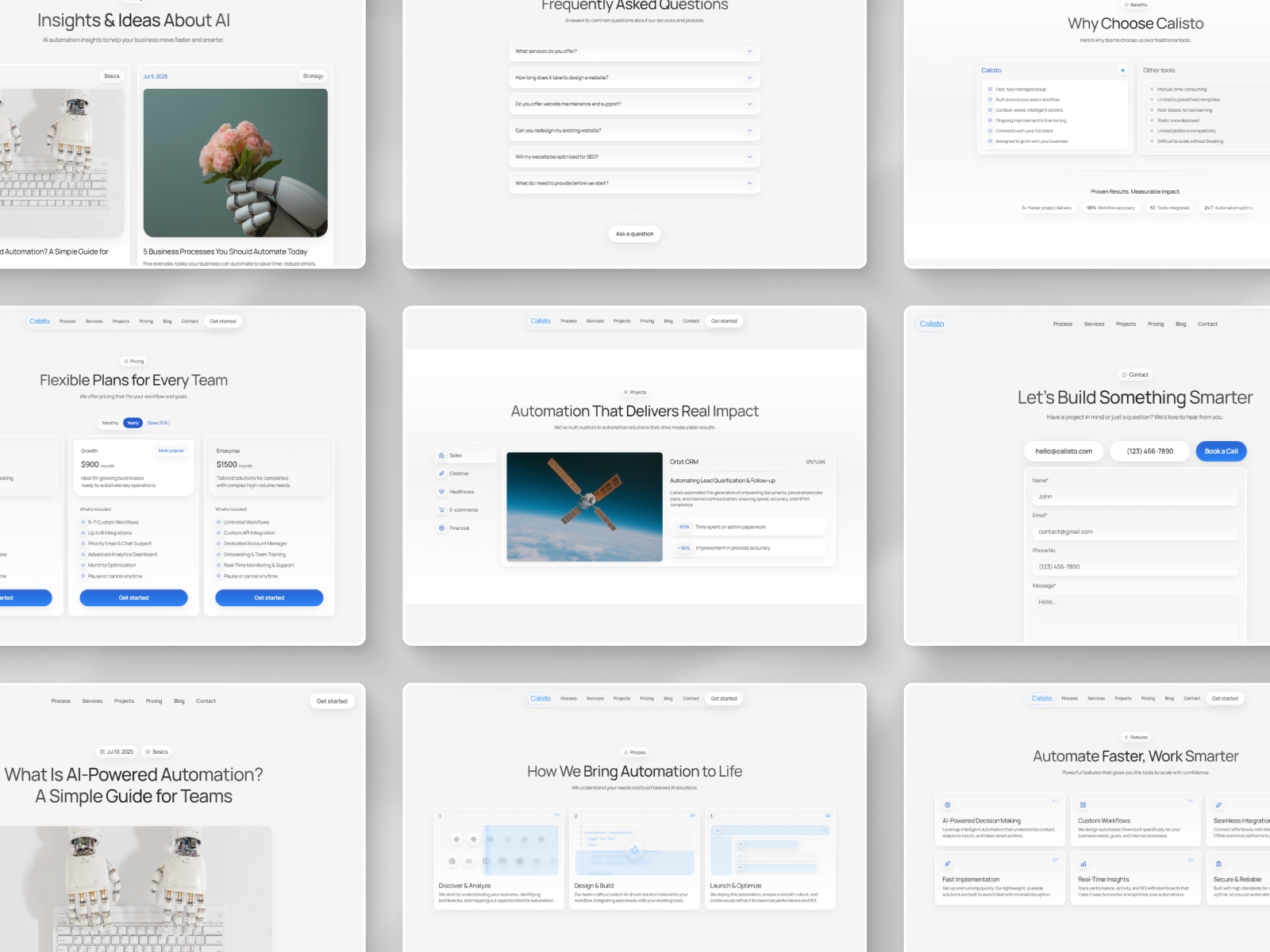This screenshot has height=952, width=1270.
Task: Click the Creative category pen icon
Action: [x=442, y=474]
